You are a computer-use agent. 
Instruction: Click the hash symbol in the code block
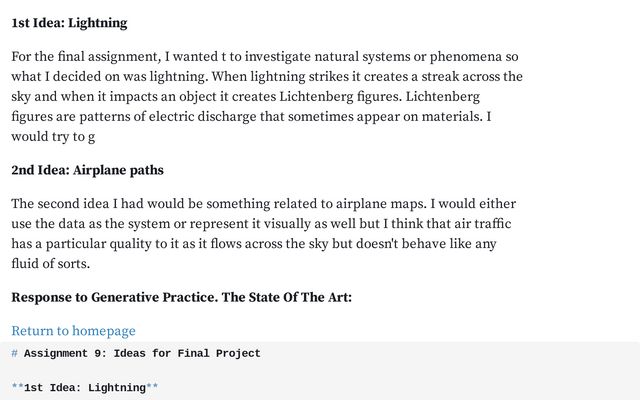point(14,353)
